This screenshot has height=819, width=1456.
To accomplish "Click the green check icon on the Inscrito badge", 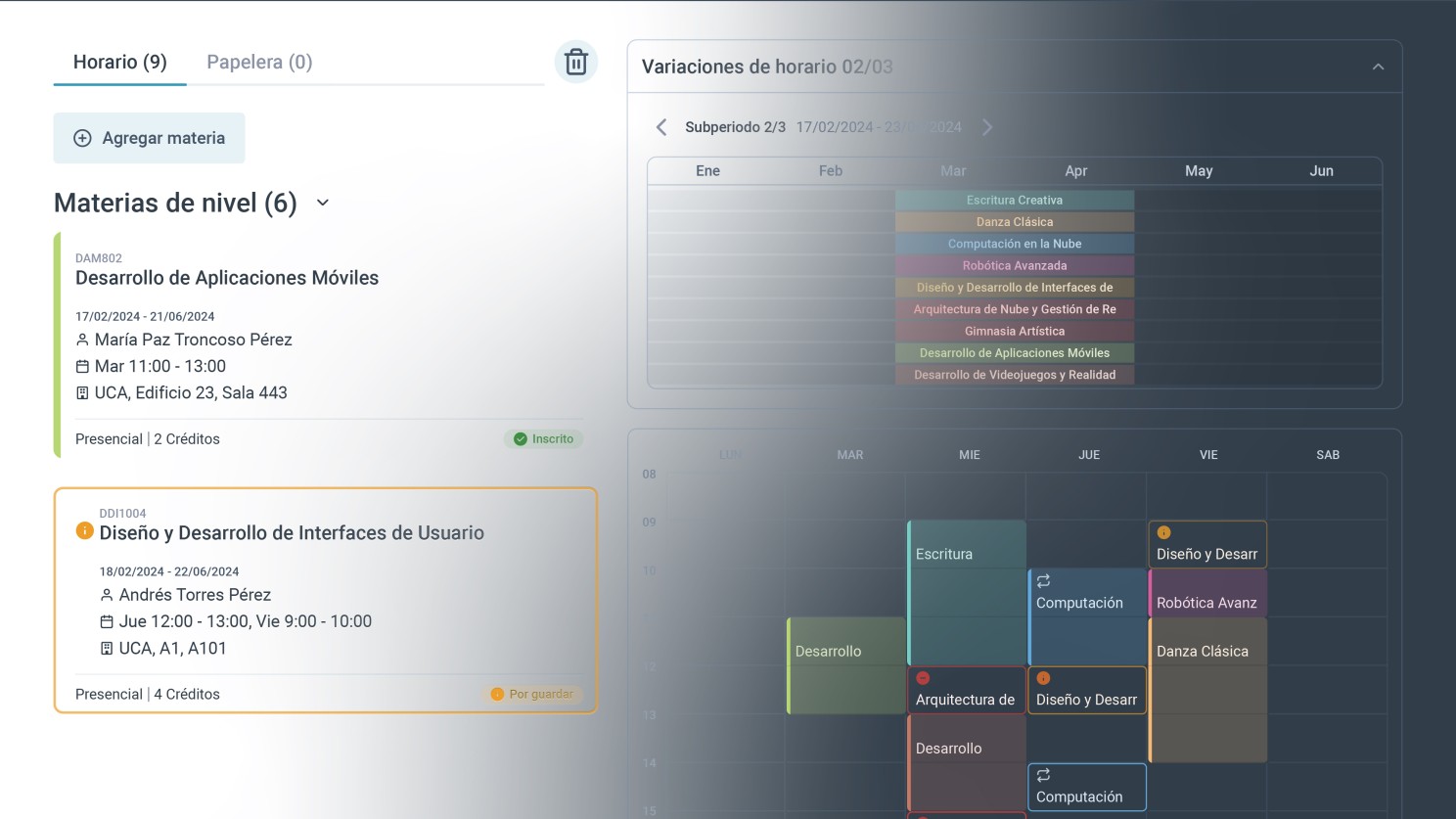I will (520, 438).
